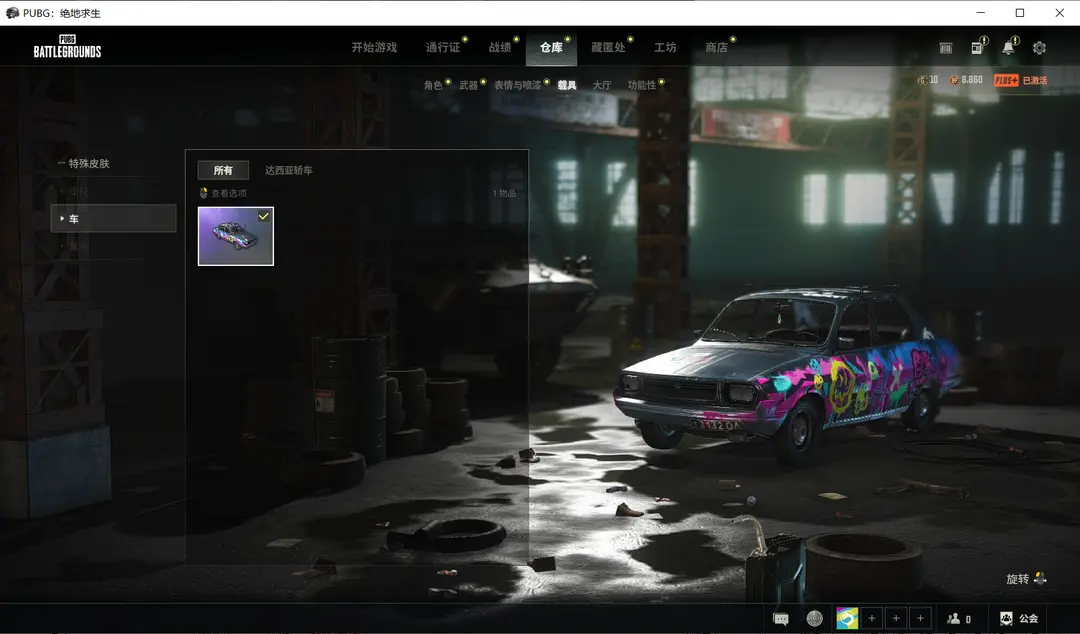This screenshot has height=634, width=1080.
Task: Click the PLUS+ 已激活 badge
Action: click(1020, 80)
